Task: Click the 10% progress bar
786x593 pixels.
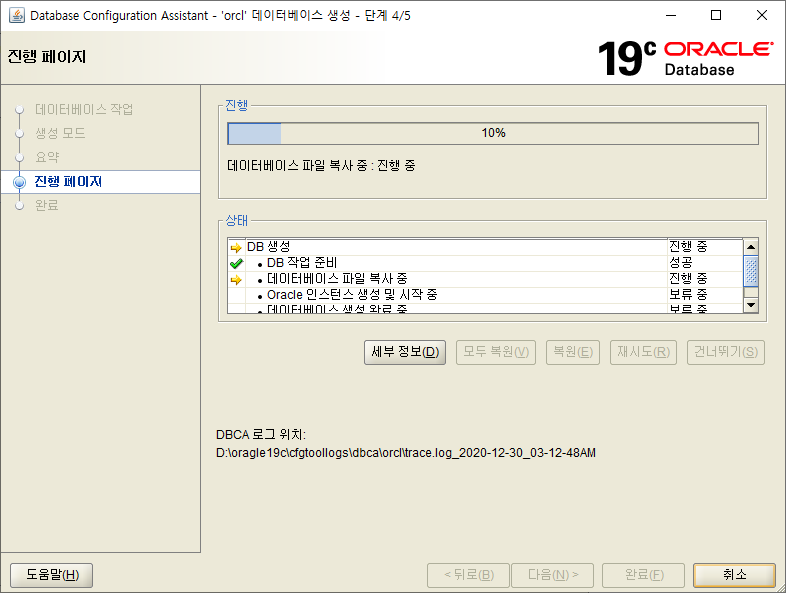Action: [x=493, y=133]
